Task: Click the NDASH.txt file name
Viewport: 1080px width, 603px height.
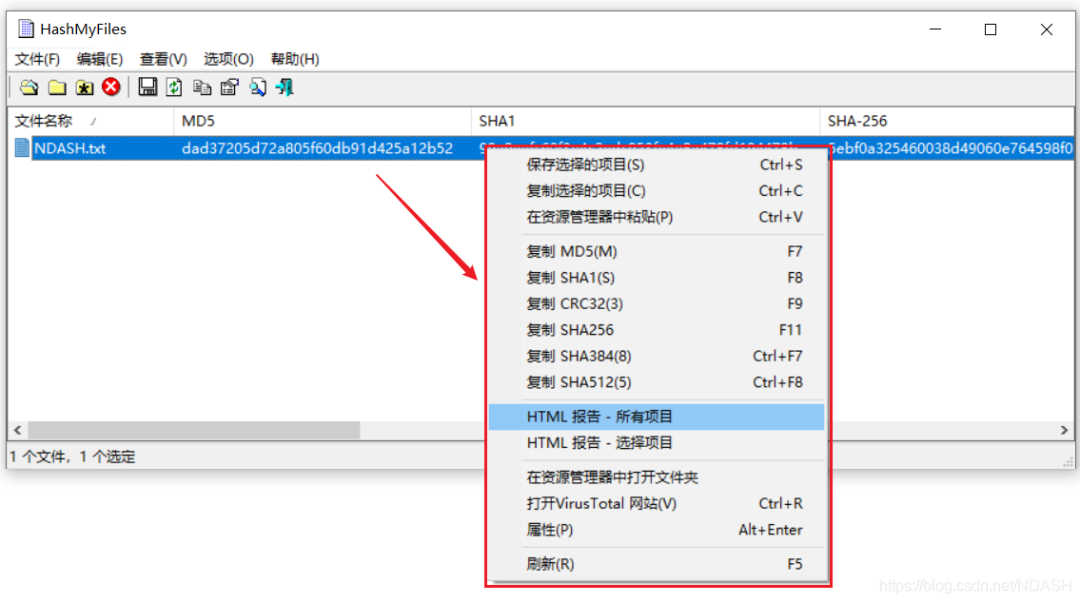Action: coord(70,148)
